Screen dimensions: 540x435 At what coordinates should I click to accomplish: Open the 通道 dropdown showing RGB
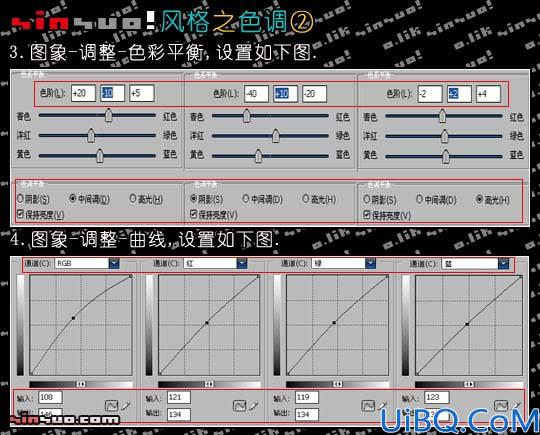(x=87, y=263)
